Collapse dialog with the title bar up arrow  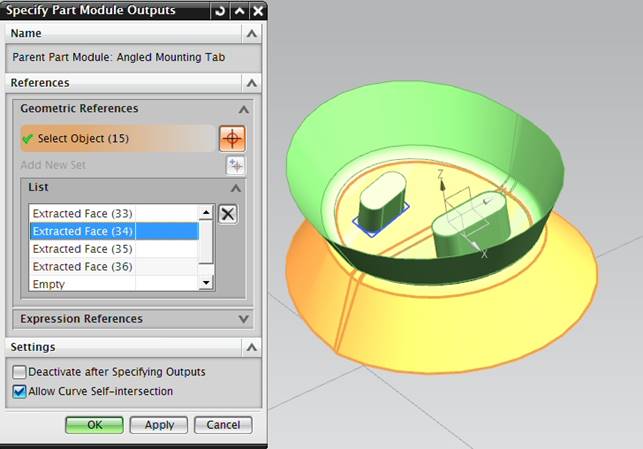tap(239, 11)
